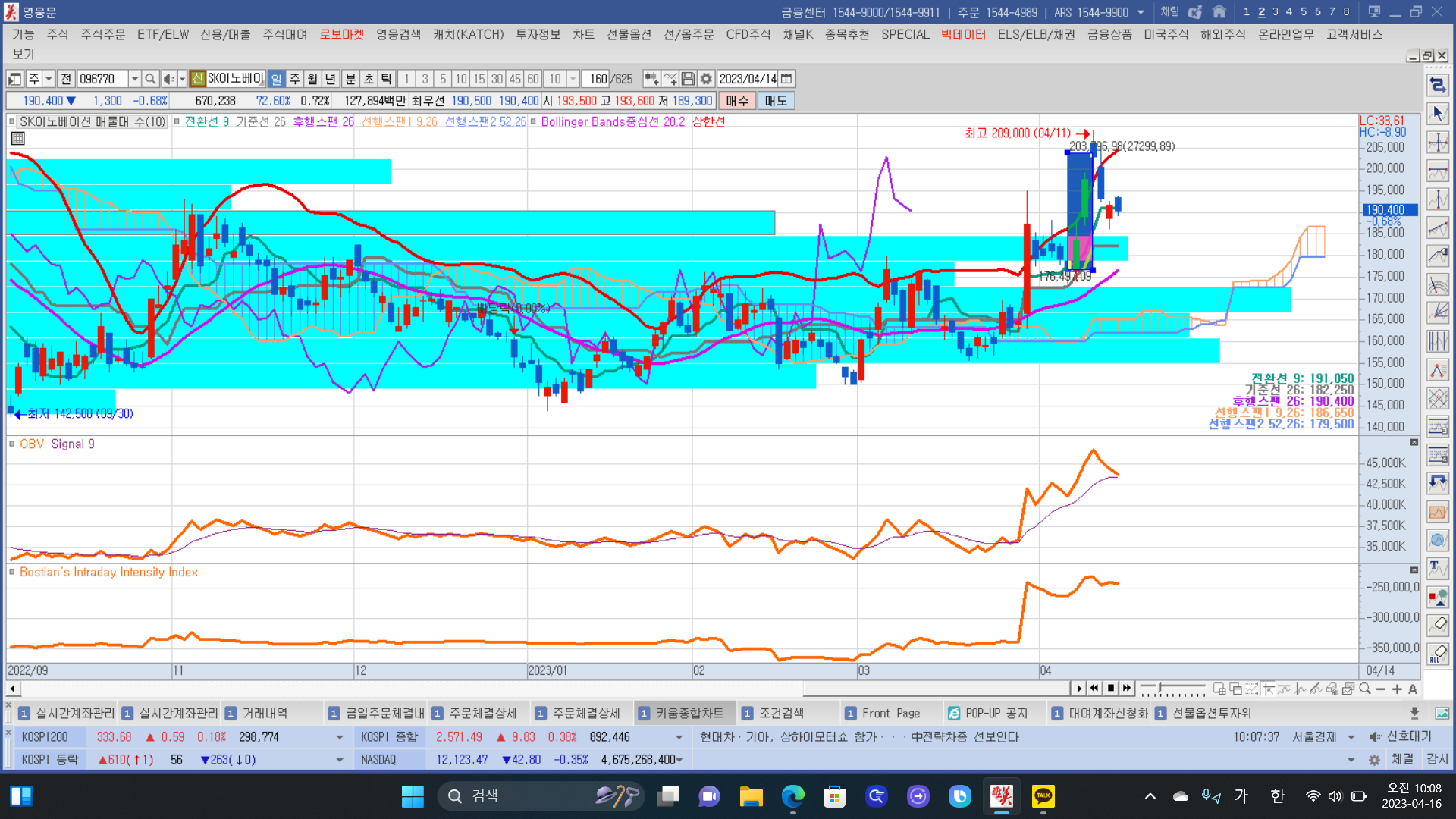Open the 서울경제 news source dropdown
The width and height of the screenshot is (1456, 819).
(x=1351, y=737)
